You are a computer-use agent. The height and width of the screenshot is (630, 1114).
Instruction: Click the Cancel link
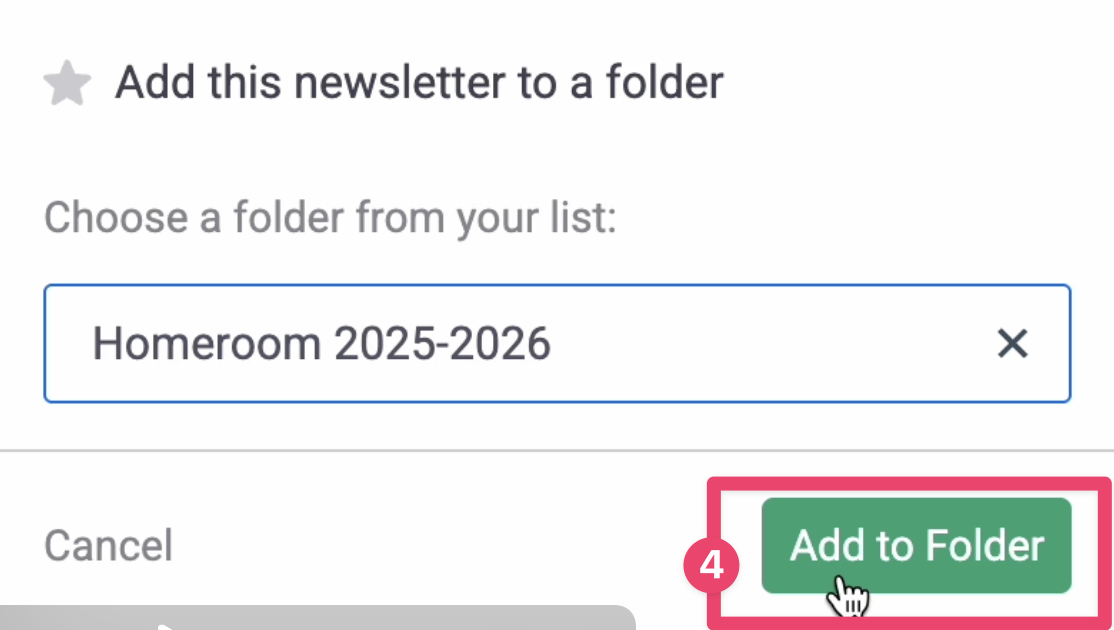(108, 546)
